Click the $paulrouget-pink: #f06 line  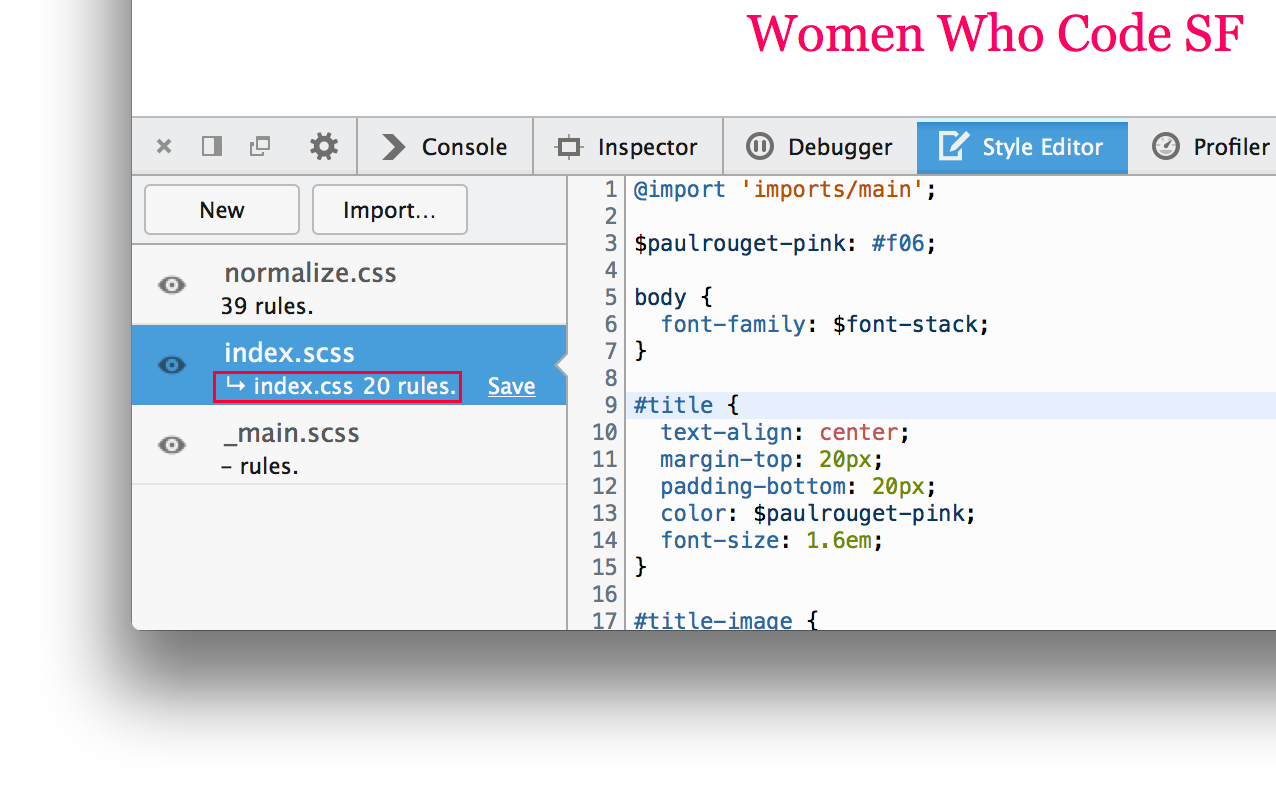point(785,244)
